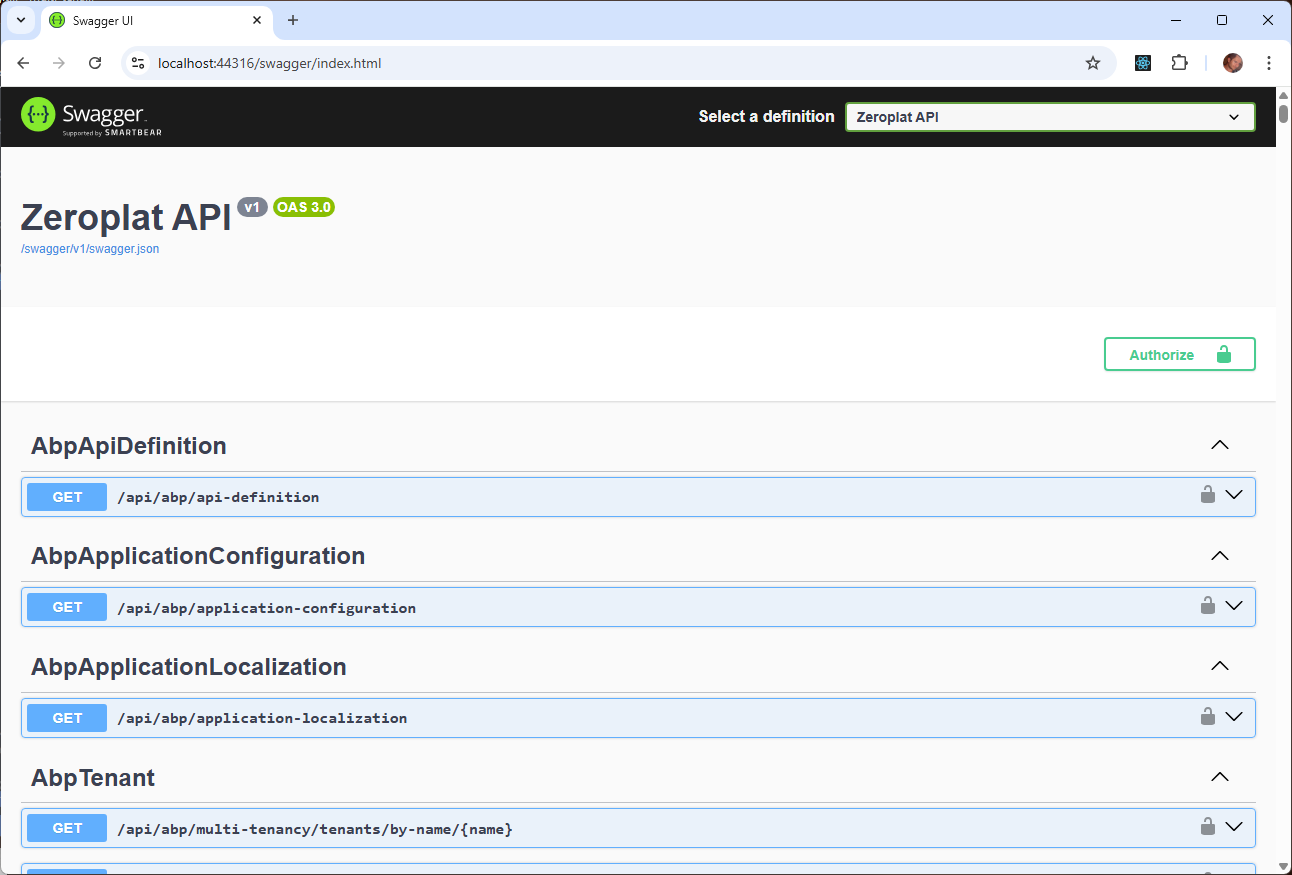Viewport: 1292px width, 875px height.
Task: Click the Authorize button
Action: (x=1179, y=354)
